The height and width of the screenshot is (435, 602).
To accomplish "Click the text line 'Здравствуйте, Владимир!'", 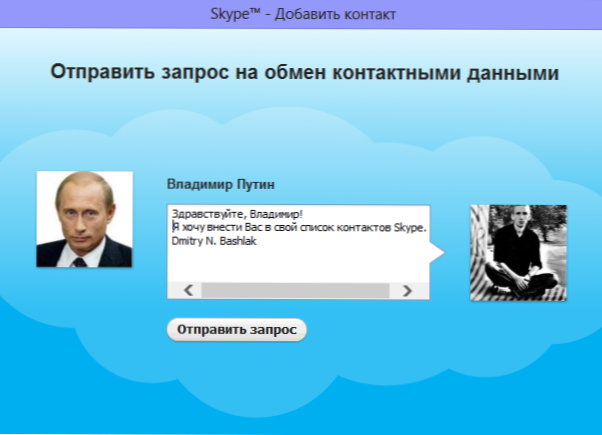I will [237, 214].
